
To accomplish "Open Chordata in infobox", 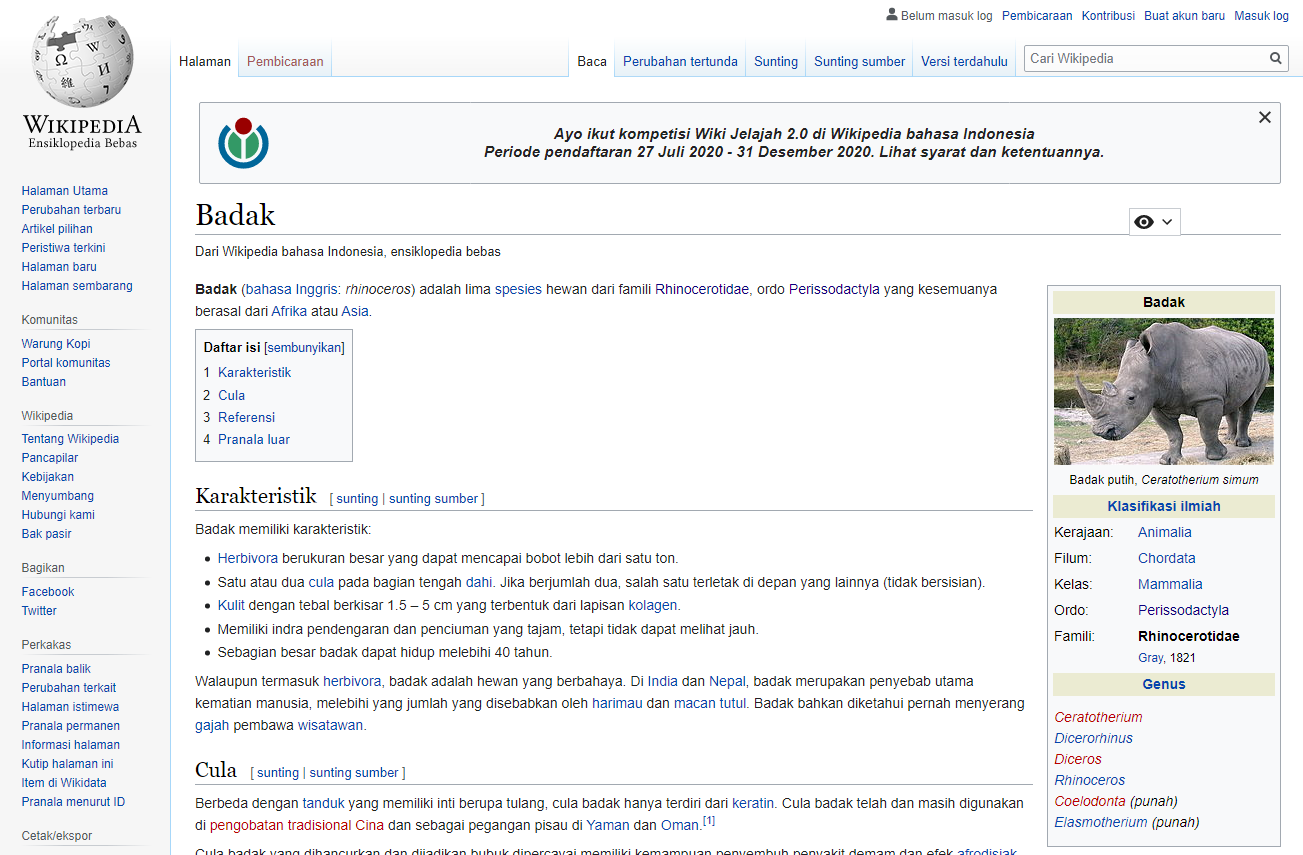I will click(1167, 559).
